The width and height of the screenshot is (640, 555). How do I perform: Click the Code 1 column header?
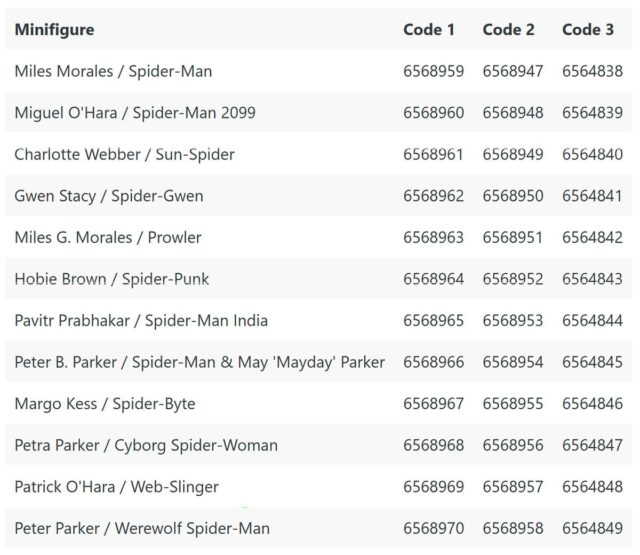[x=429, y=30]
